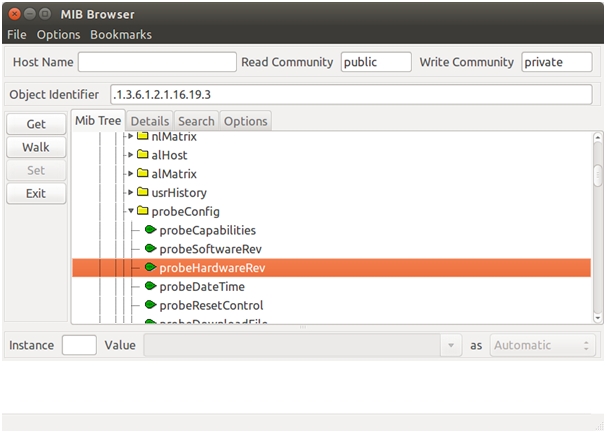The height and width of the screenshot is (433, 606).
Task: Click into the Host Name field
Action: coord(157,62)
